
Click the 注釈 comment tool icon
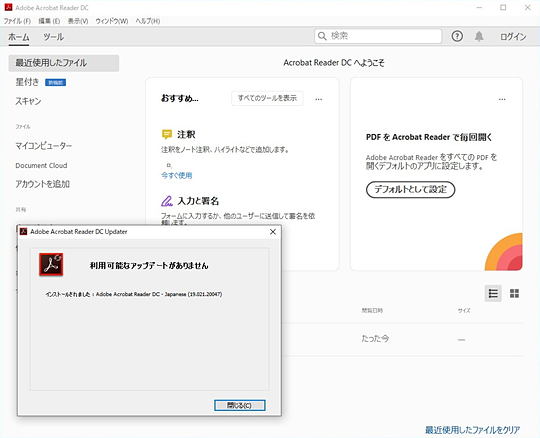pyautogui.click(x=167, y=134)
